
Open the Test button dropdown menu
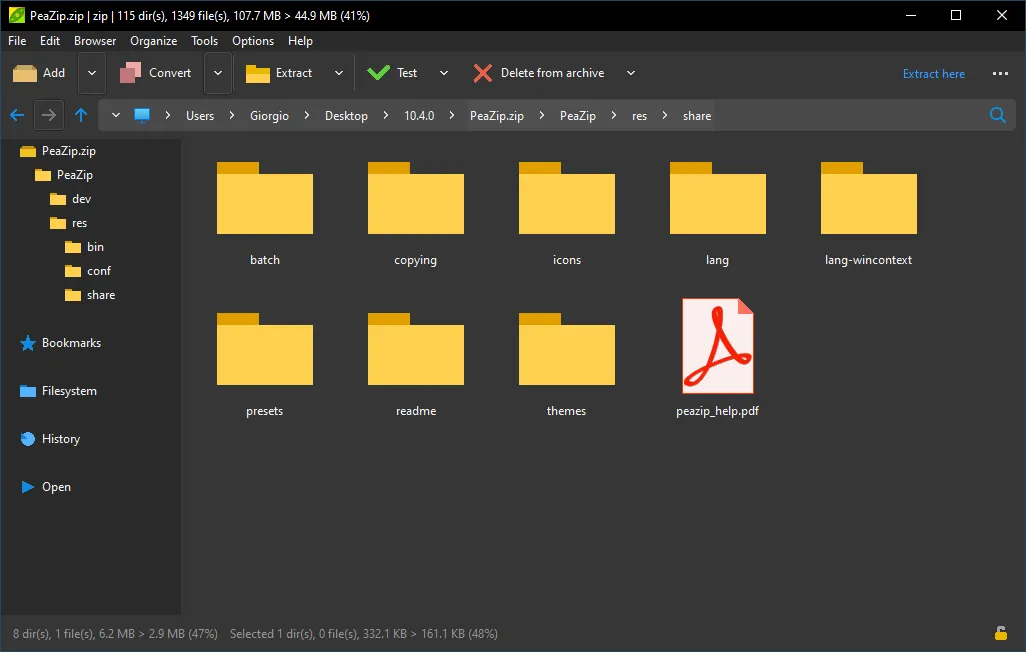pyautogui.click(x=443, y=72)
